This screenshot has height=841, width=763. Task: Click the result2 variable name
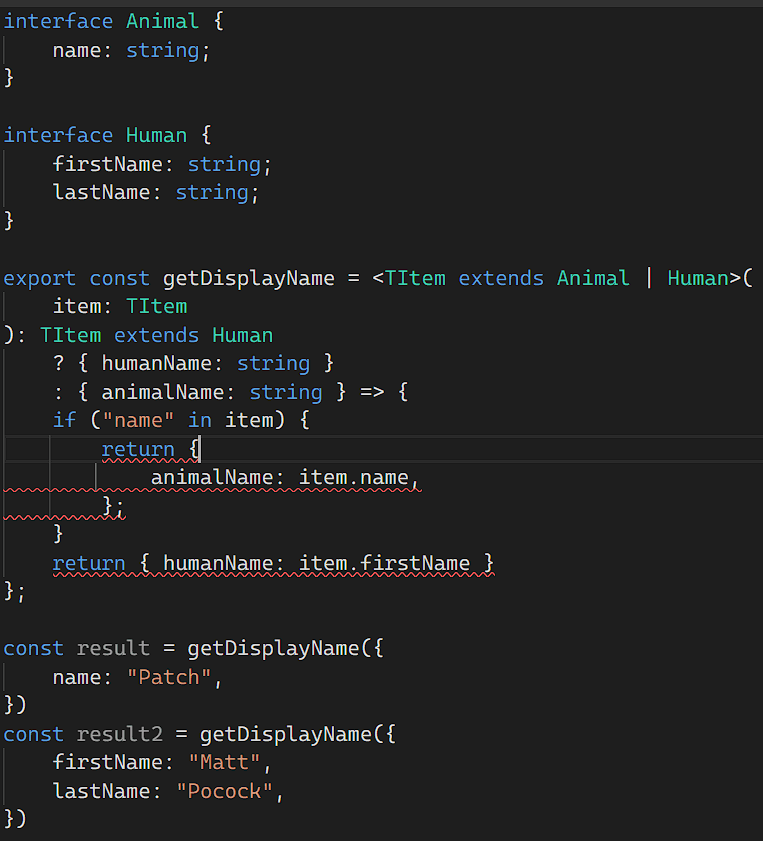click(x=119, y=734)
